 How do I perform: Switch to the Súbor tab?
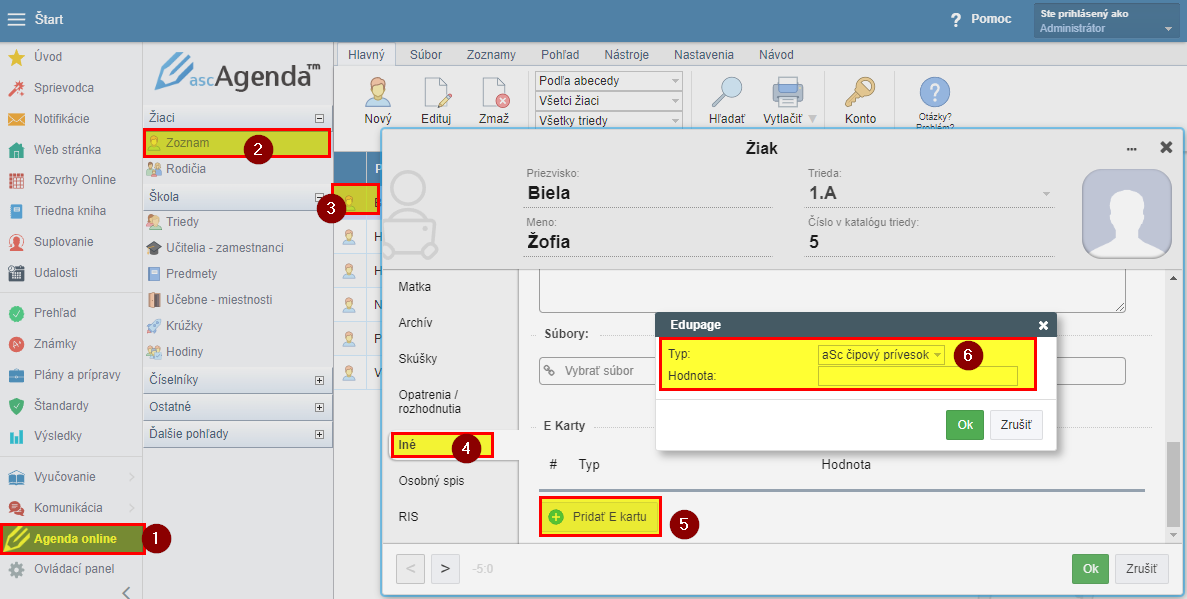click(x=426, y=55)
